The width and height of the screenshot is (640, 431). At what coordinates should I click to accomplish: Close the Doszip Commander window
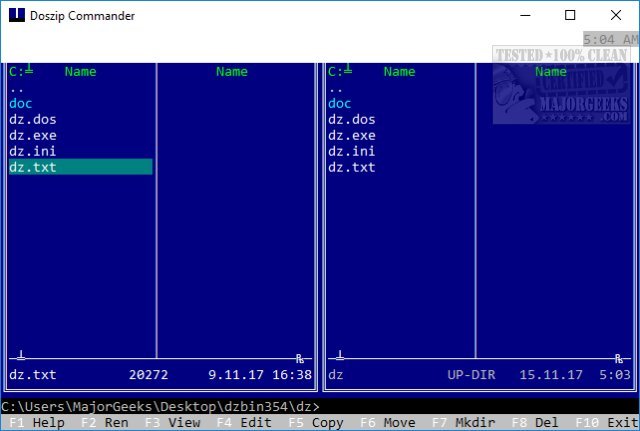[x=616, y=16]
